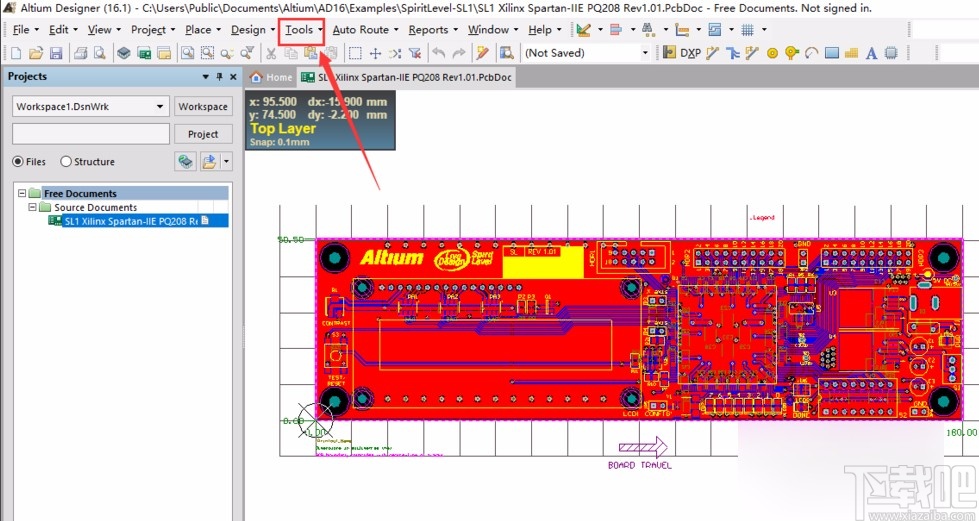Click the project name input field
Image resolution: width=979 pixels, height=521 pixels.
(x=91, y=134)
